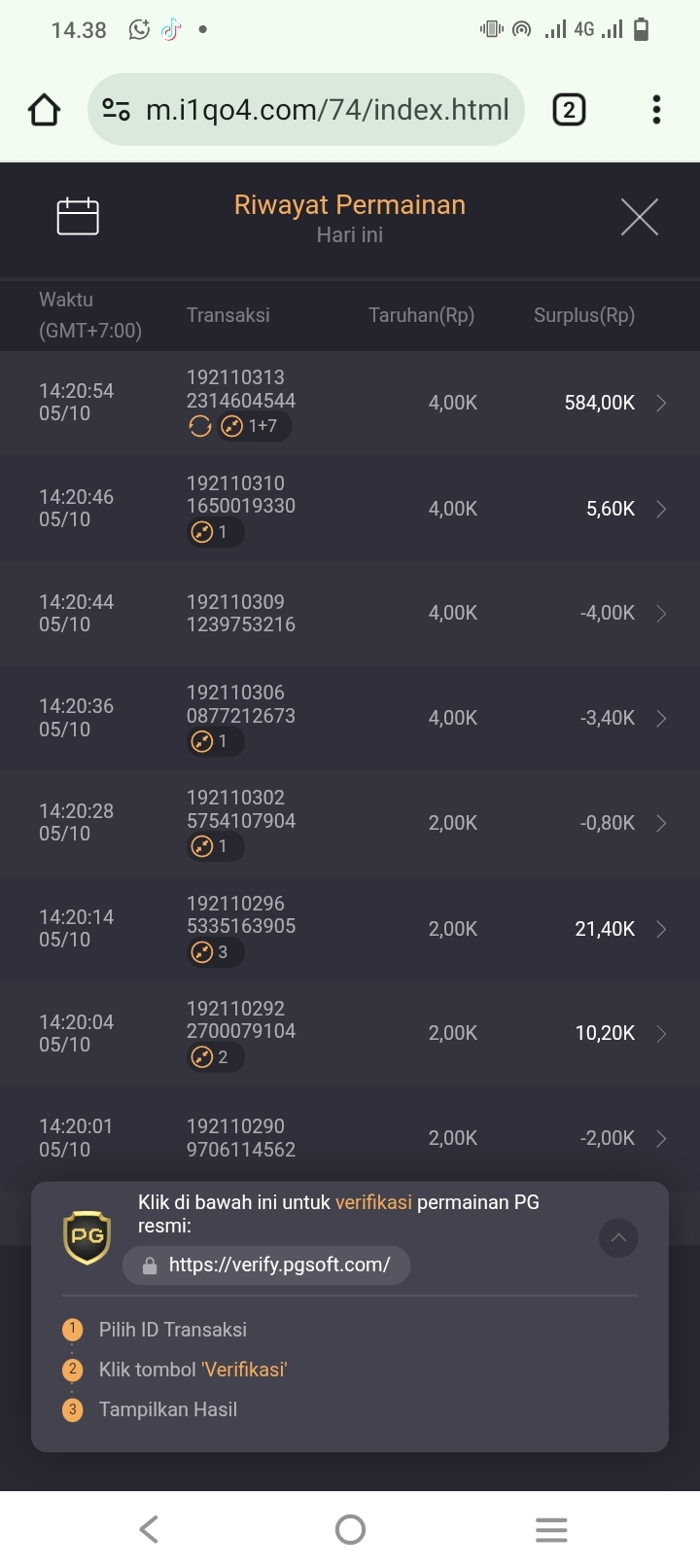Click the badge 3 on 14:20:14 transaction
Image resolution: width=700 pixels, height=1568 pixels.
coord(215,952)
